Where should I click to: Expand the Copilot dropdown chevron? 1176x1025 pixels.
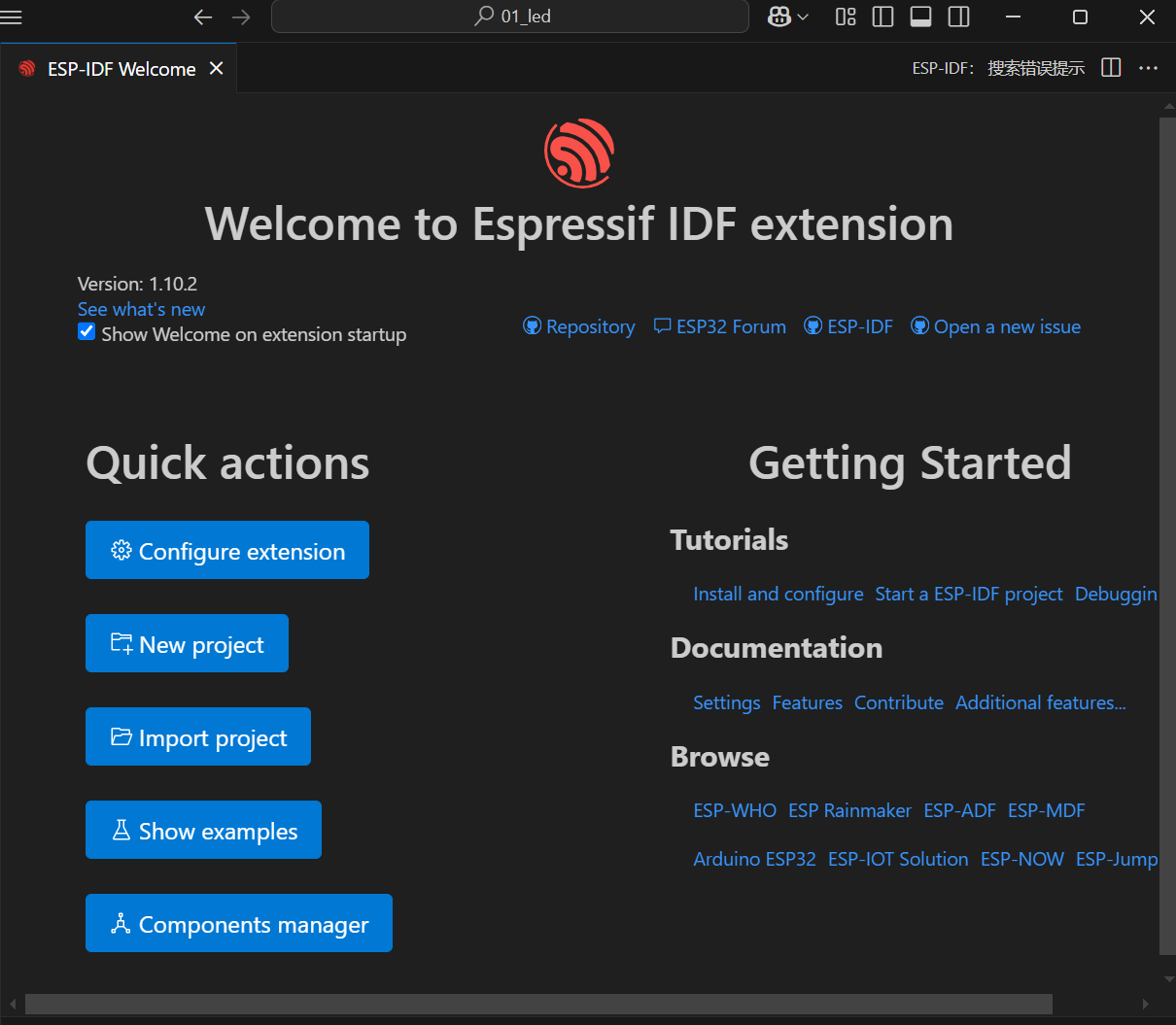(x=803, y=17)
